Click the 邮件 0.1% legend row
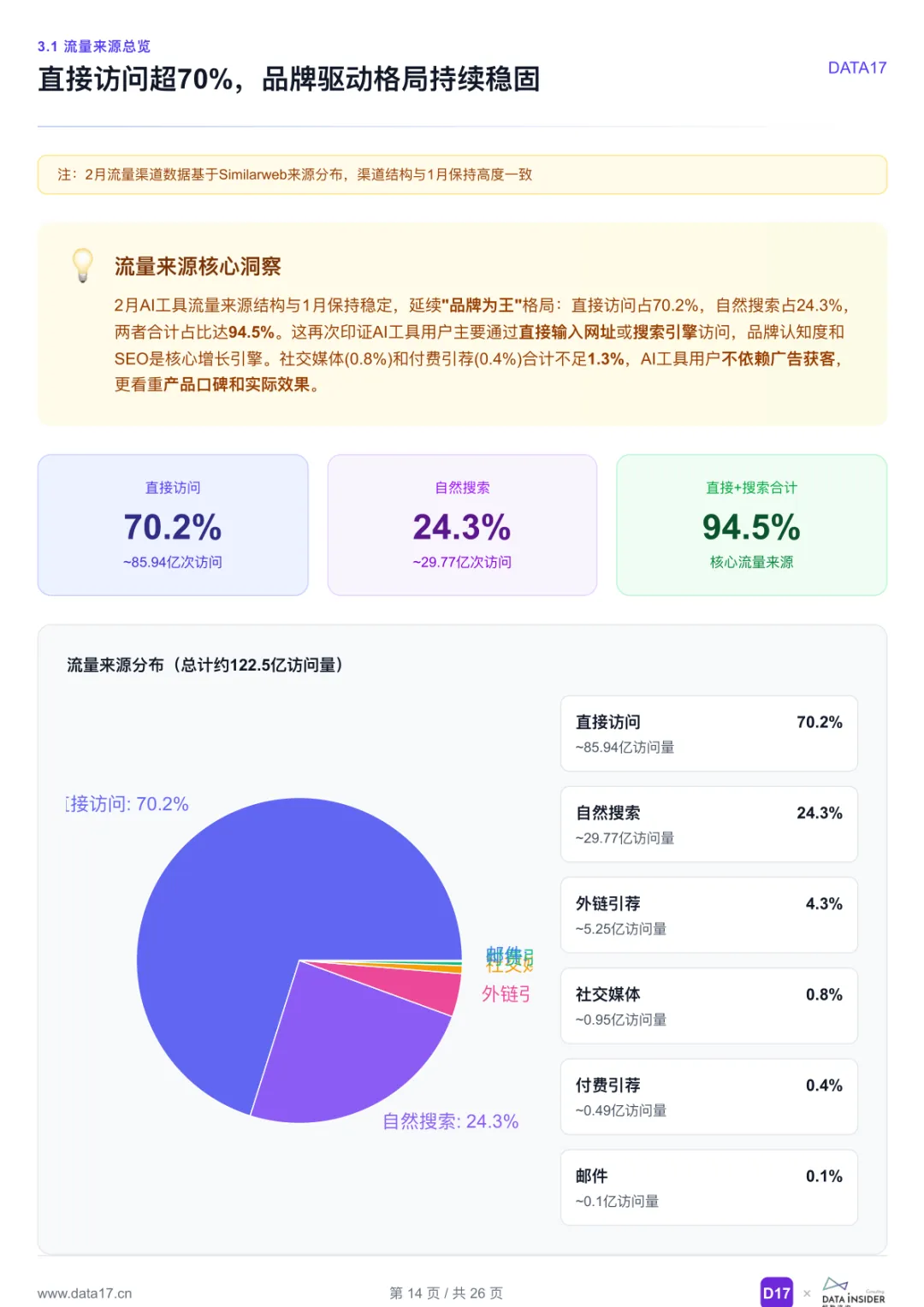 [708, 1187]
